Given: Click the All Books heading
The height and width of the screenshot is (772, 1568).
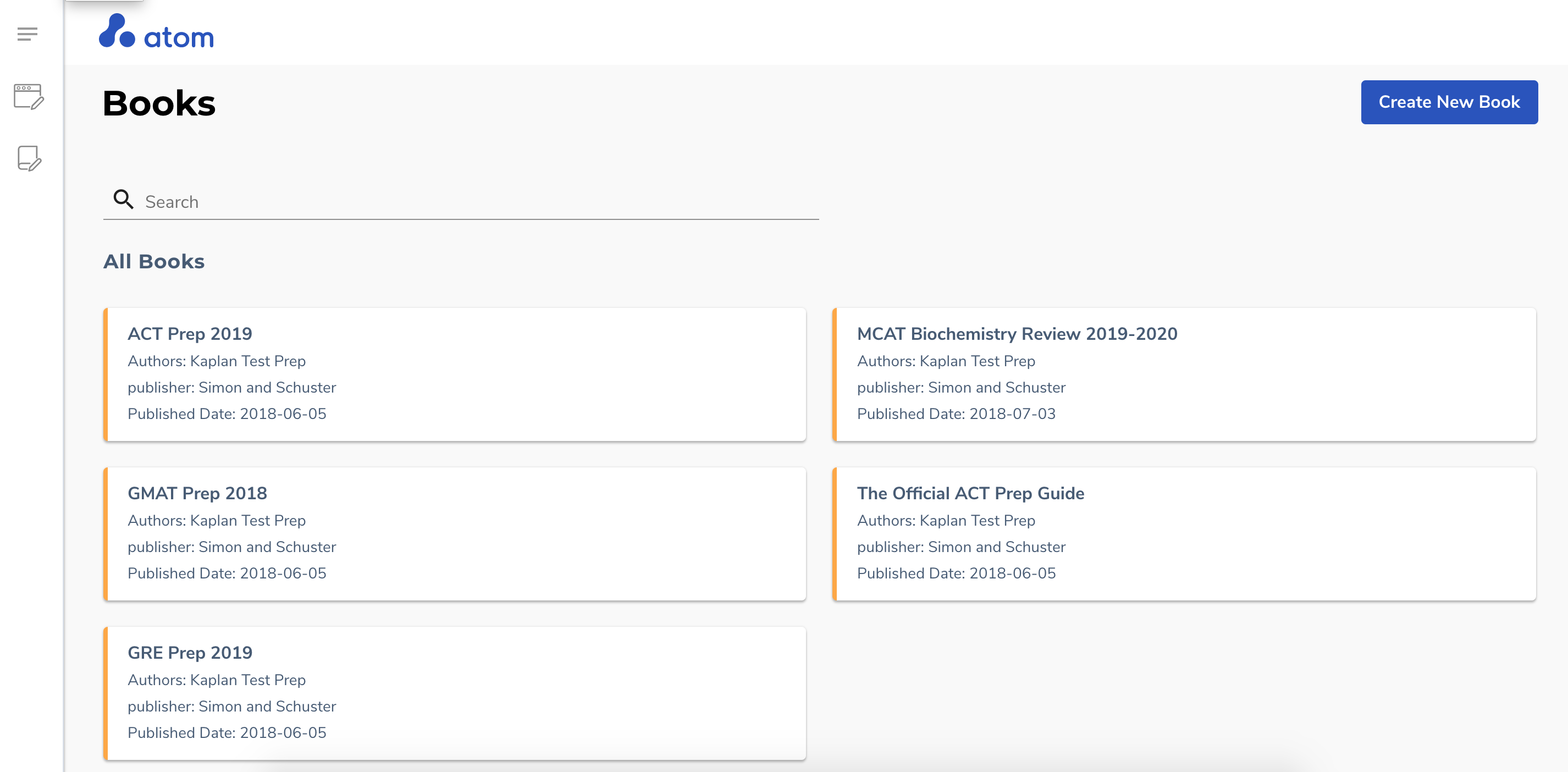Looking at the screenshot, I should coord(154,261).
